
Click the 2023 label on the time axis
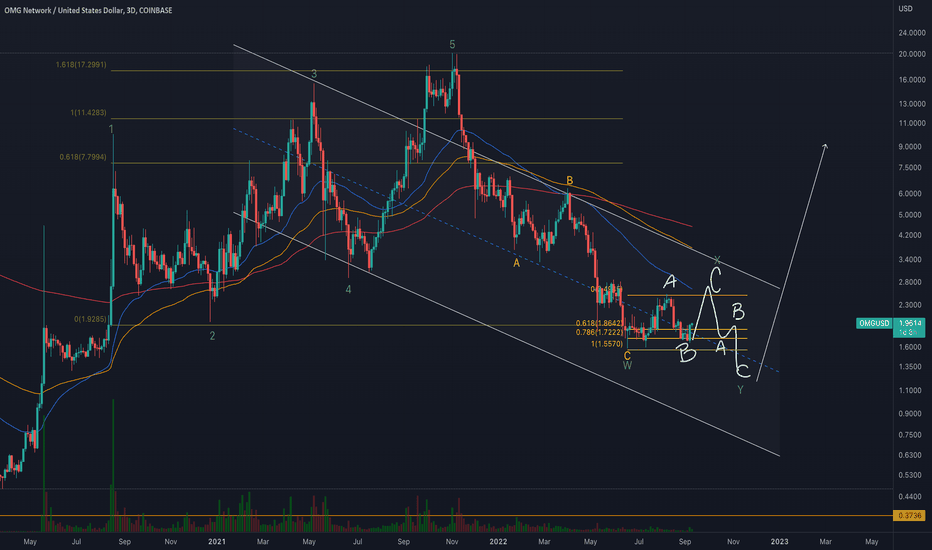pyautogui.click(x=779, y=541)
